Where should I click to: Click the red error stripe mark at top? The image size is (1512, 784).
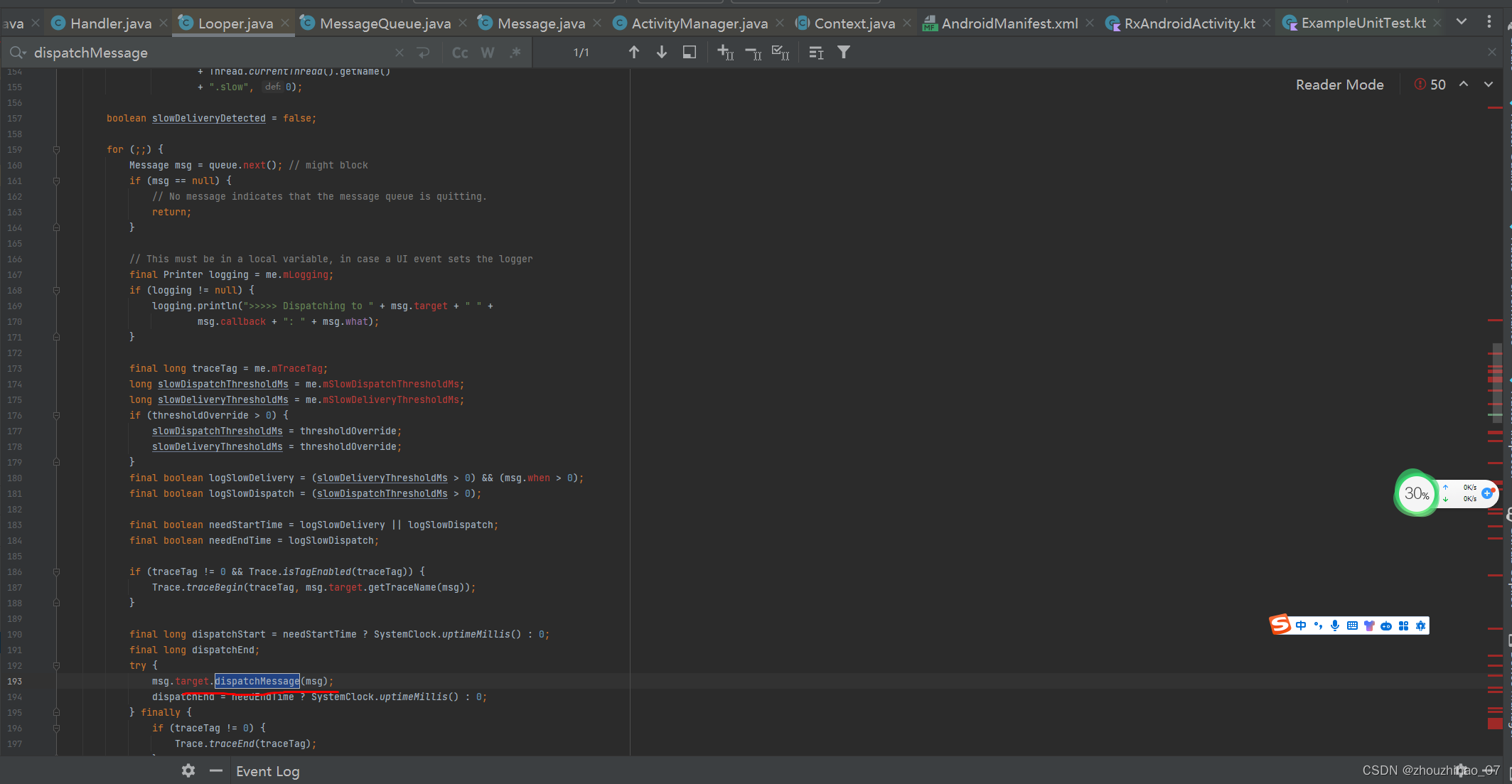(x=1495, y=107)
